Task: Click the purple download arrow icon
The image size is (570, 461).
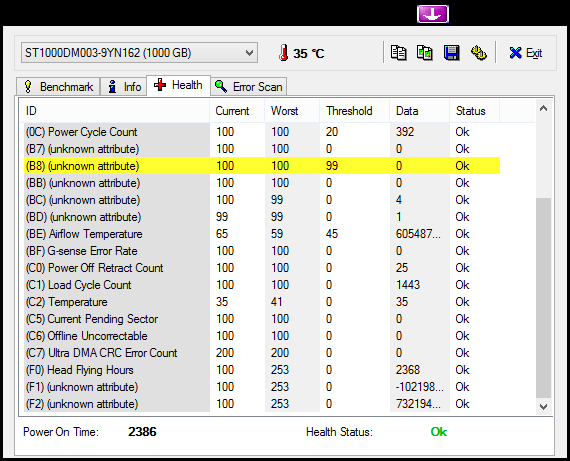Action: coord(433,14)
